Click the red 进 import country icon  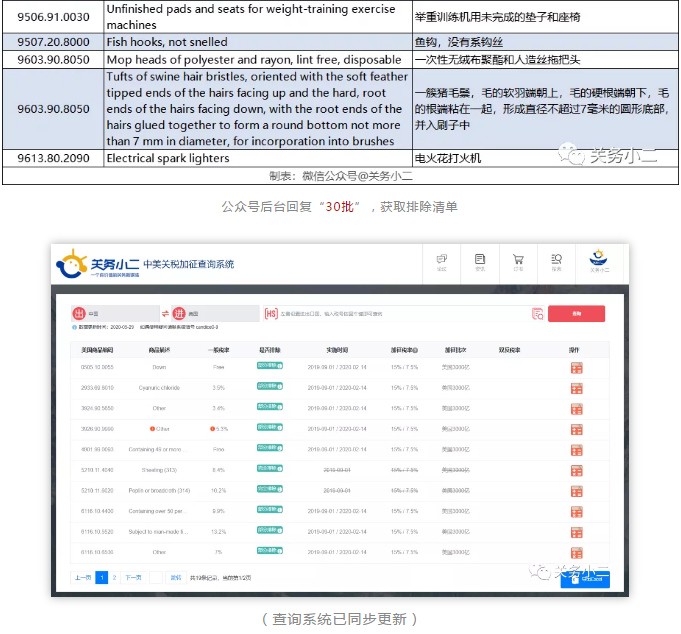179,314
